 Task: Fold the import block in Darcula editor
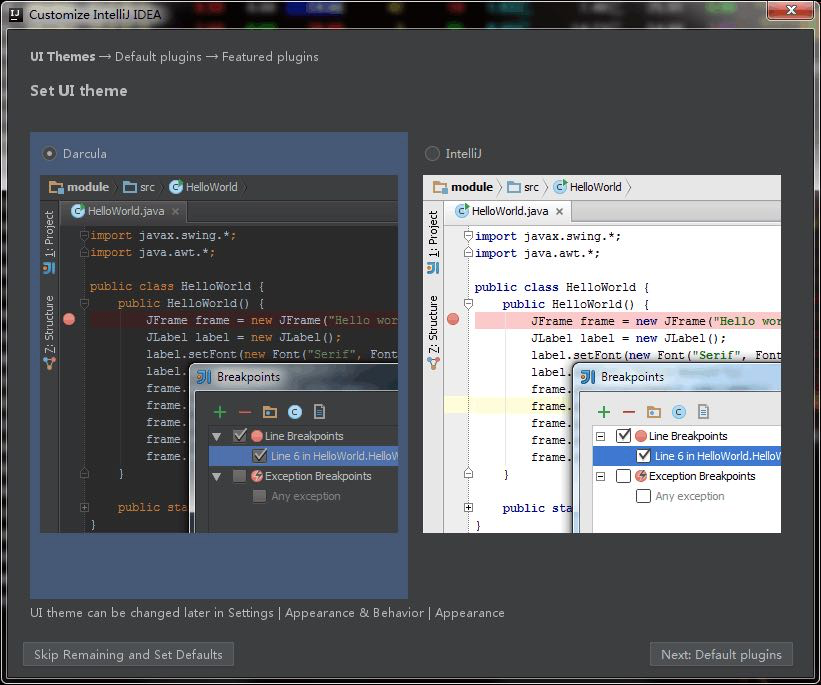pyautogui.click(x=84, y=236)
